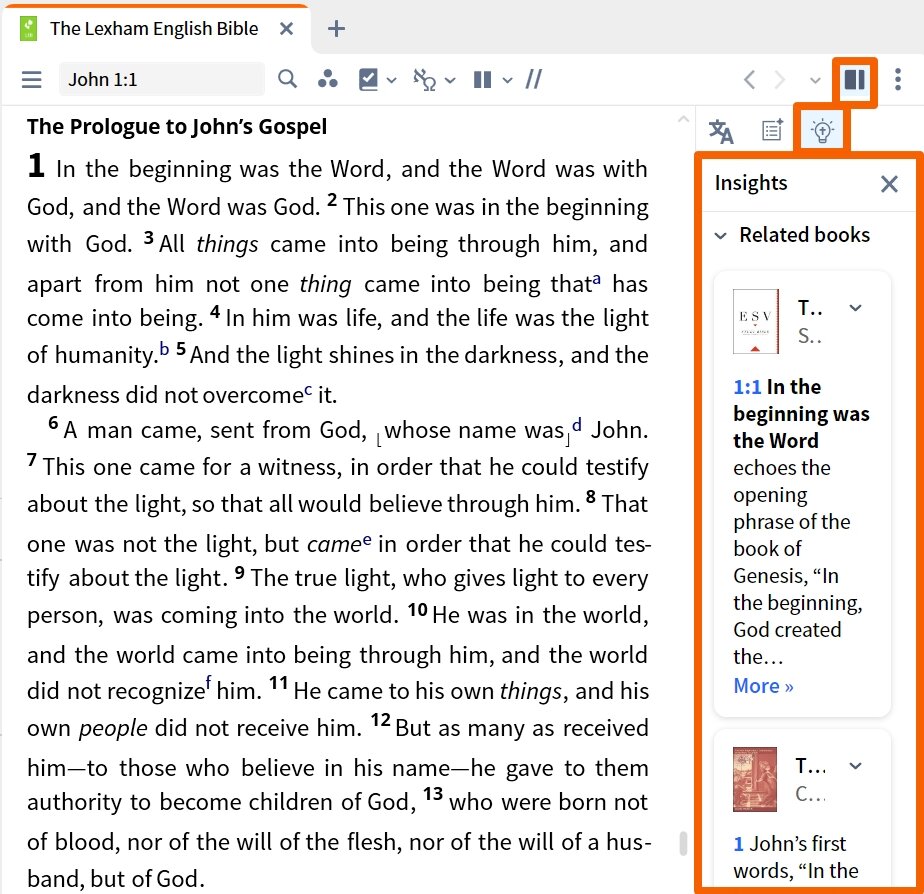Click the John 1:1 reference box
Image resolution: width=924 pixels, height=894 pixels.
pyautogui.click(x=161, y=79)
